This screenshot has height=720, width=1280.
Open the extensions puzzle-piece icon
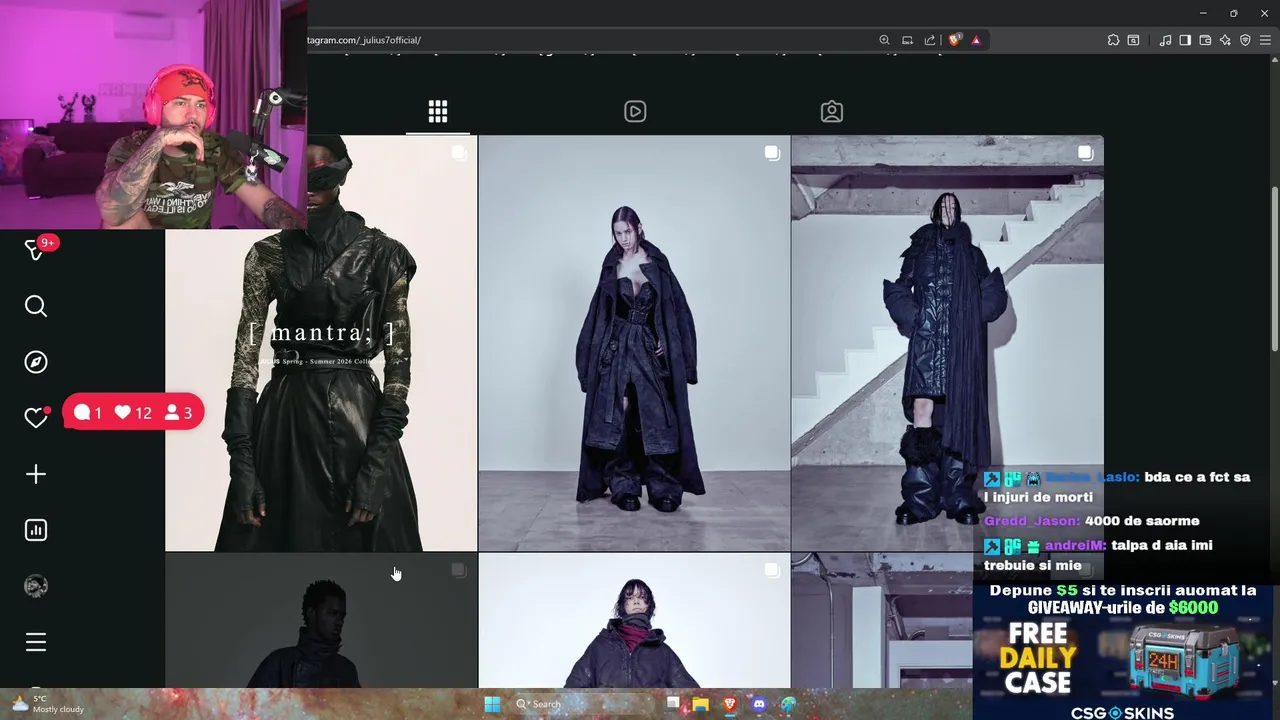(1113, 40)
